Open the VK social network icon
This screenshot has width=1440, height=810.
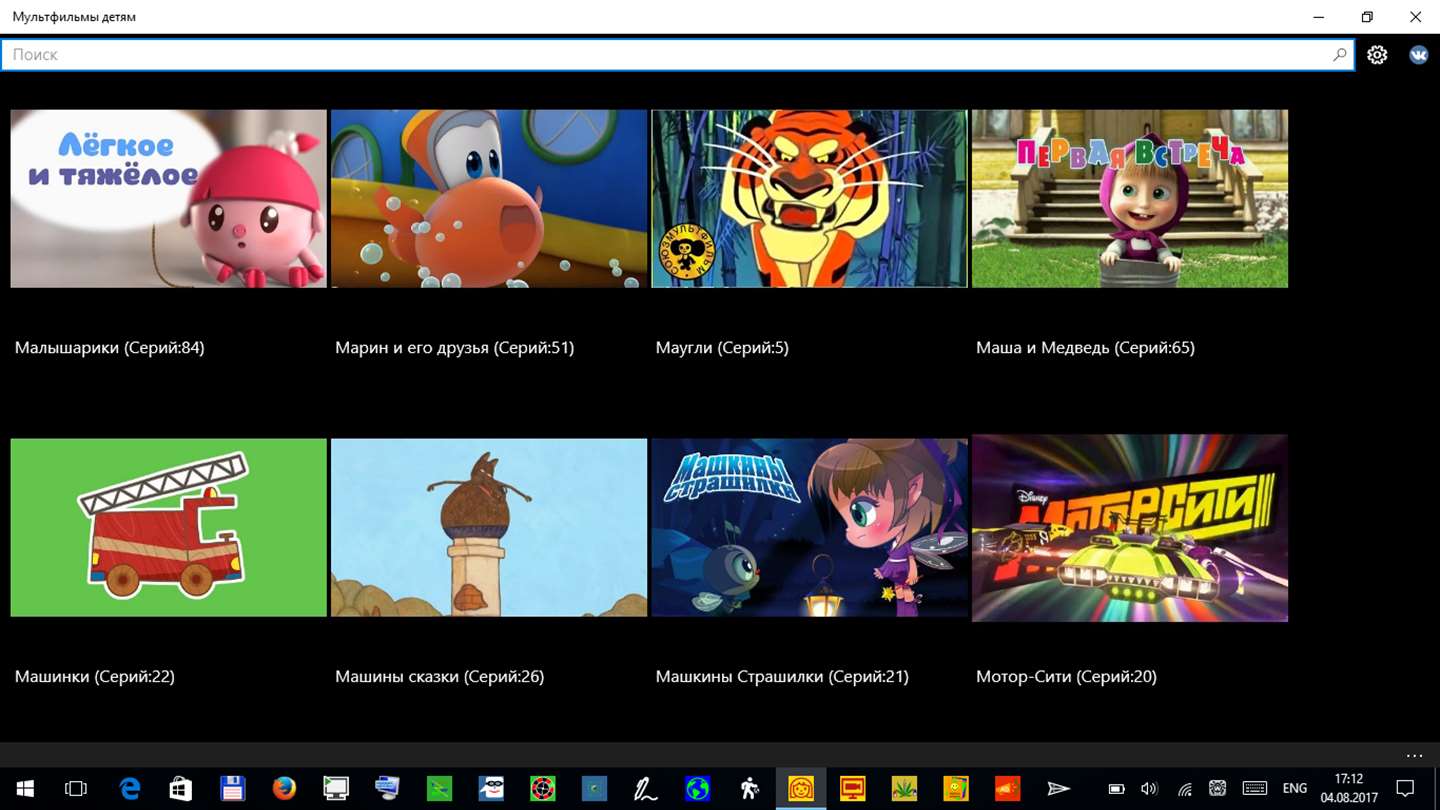[x=1419, y=55]
